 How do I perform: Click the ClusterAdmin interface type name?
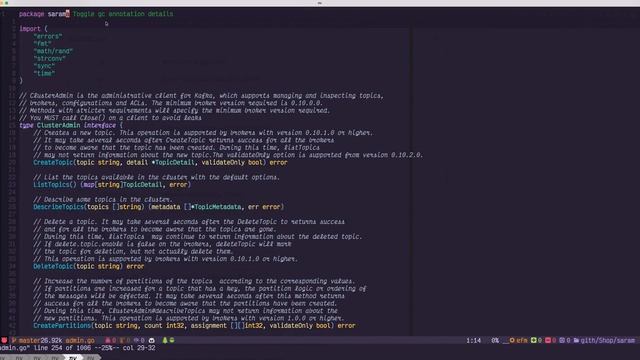pyautogui.click(x=58, y=125)
